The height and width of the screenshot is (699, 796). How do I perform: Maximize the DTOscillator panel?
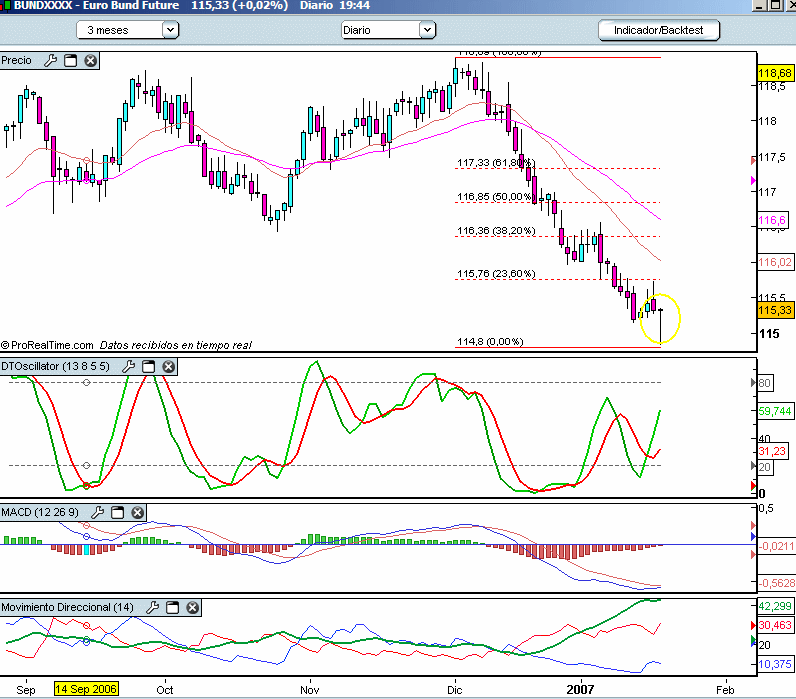click(x=148, y=367)
